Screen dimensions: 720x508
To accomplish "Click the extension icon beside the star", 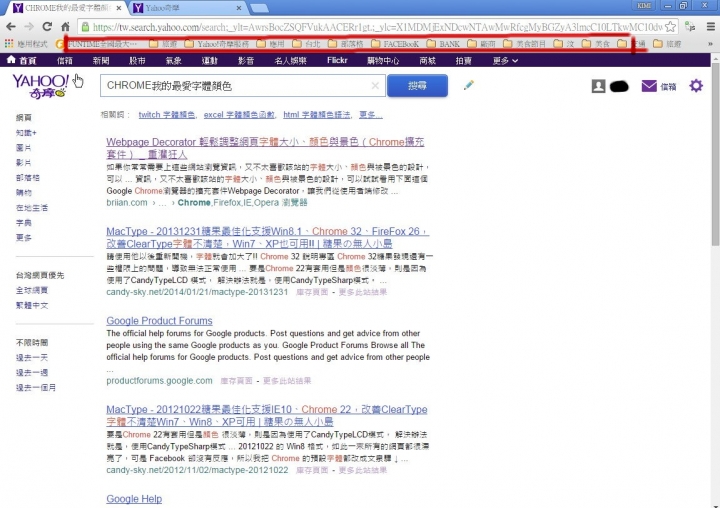I will tap(690, 27).
